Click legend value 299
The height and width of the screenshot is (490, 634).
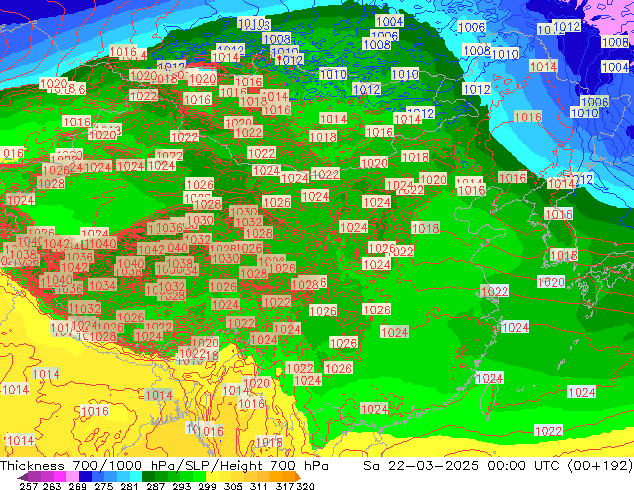[207, 486]
